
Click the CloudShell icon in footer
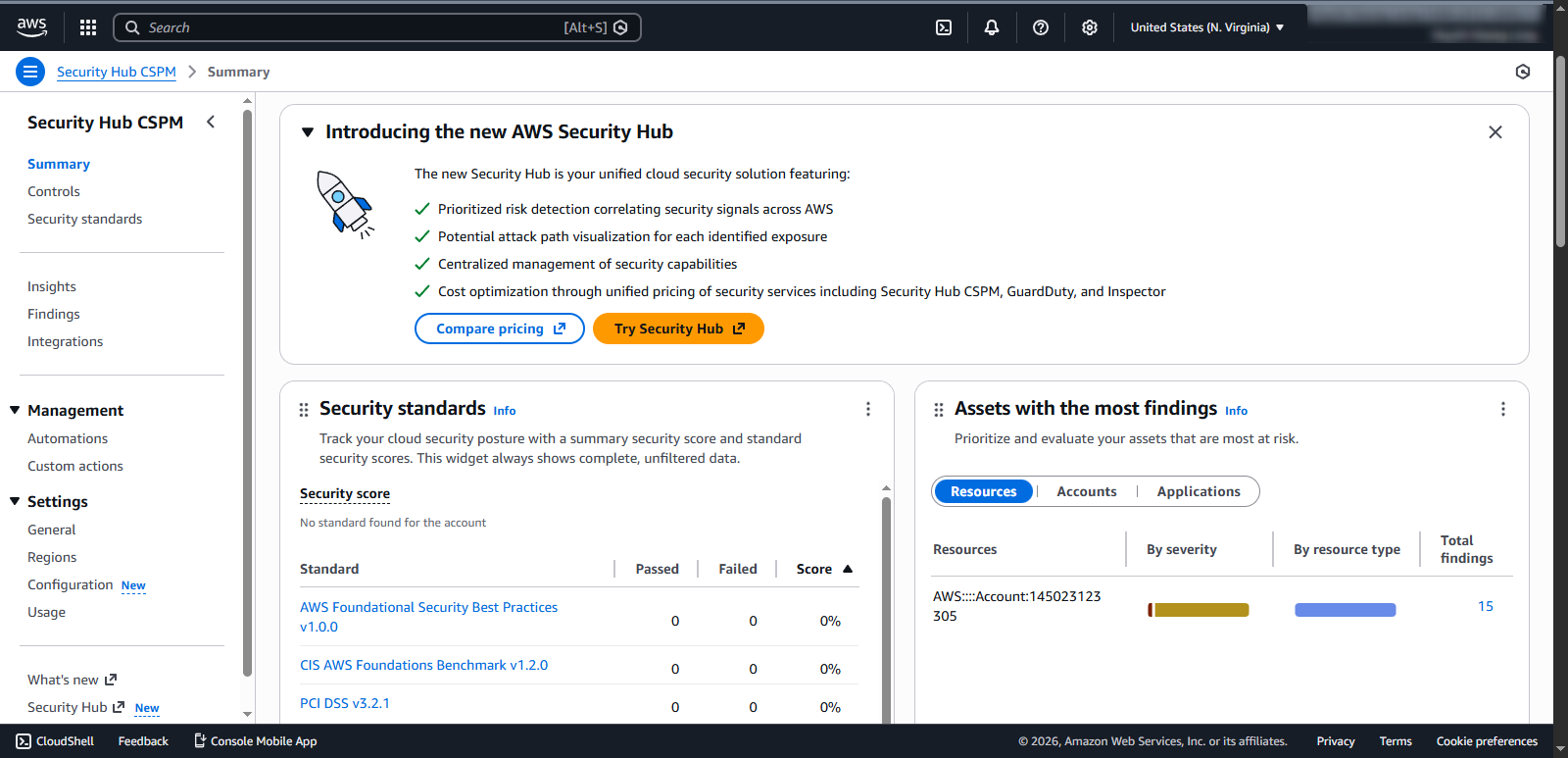pos(24,741)
